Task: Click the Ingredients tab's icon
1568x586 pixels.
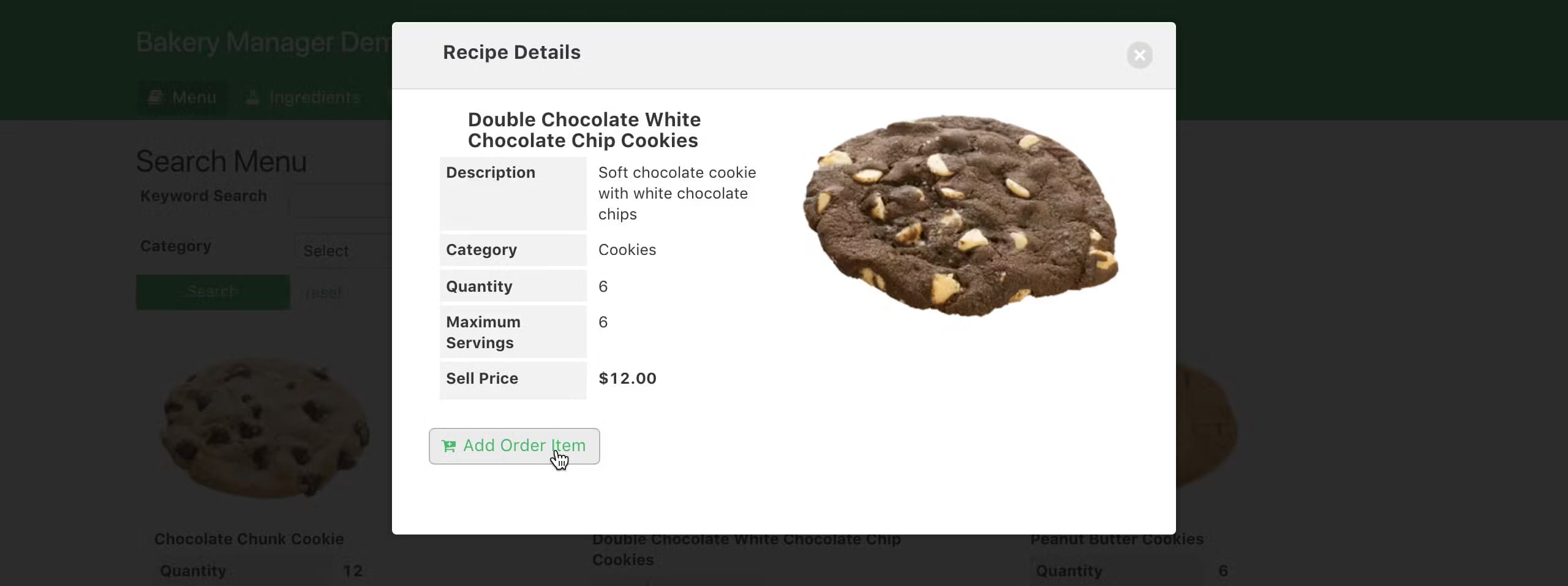Action: [252, 97]
